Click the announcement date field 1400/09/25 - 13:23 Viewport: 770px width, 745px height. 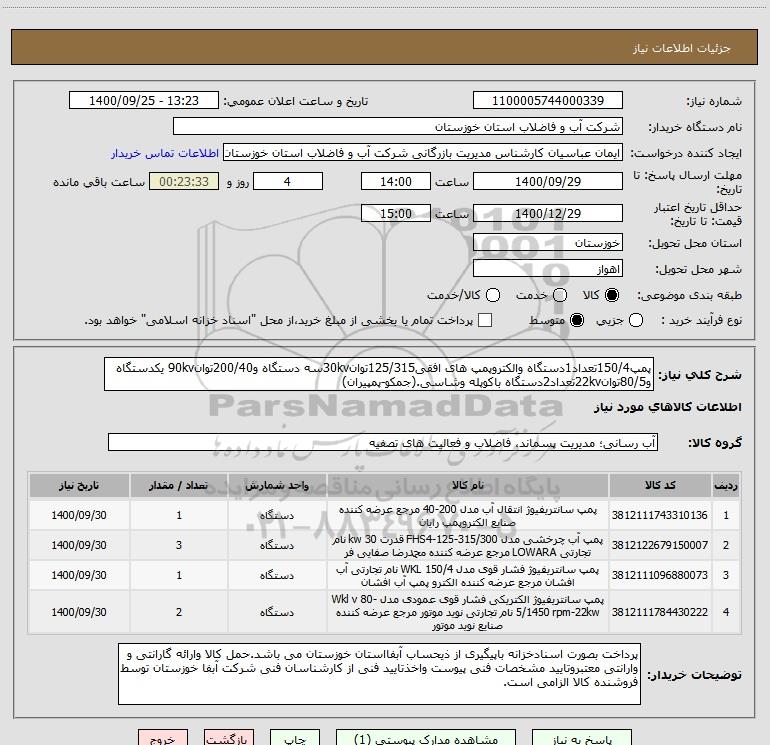point(144,101)
